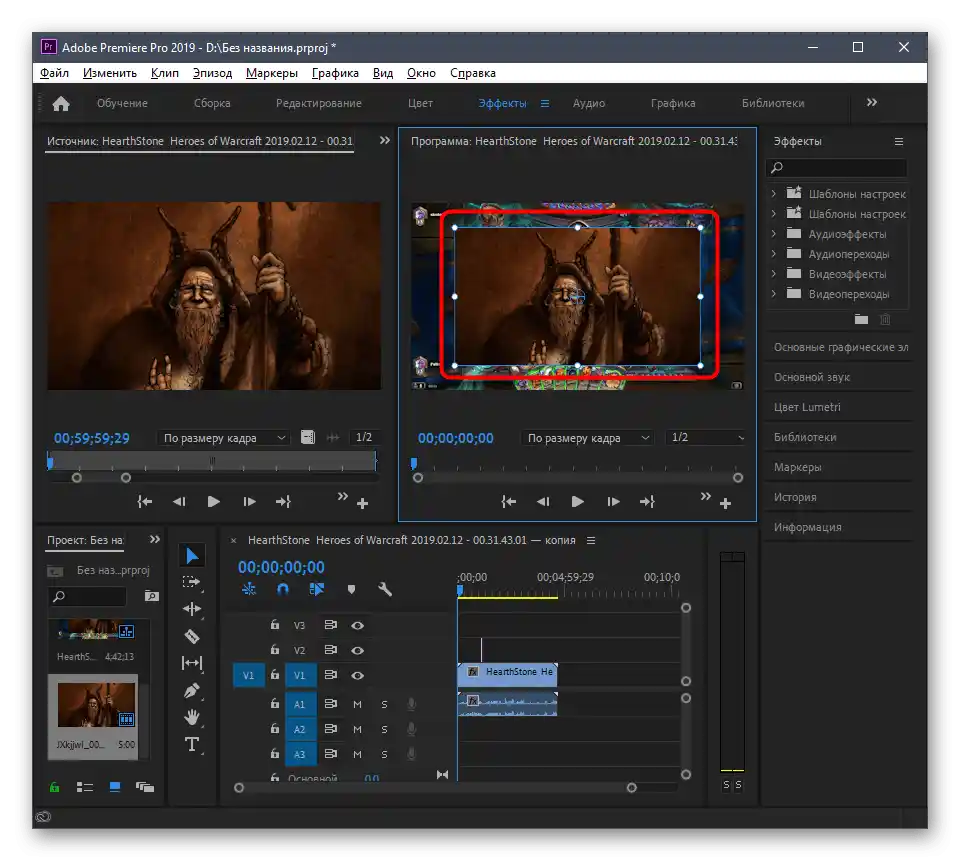Select the Ripple Edit tool
The width and height of the screenshot is (960, 861).
click(192, 609)
